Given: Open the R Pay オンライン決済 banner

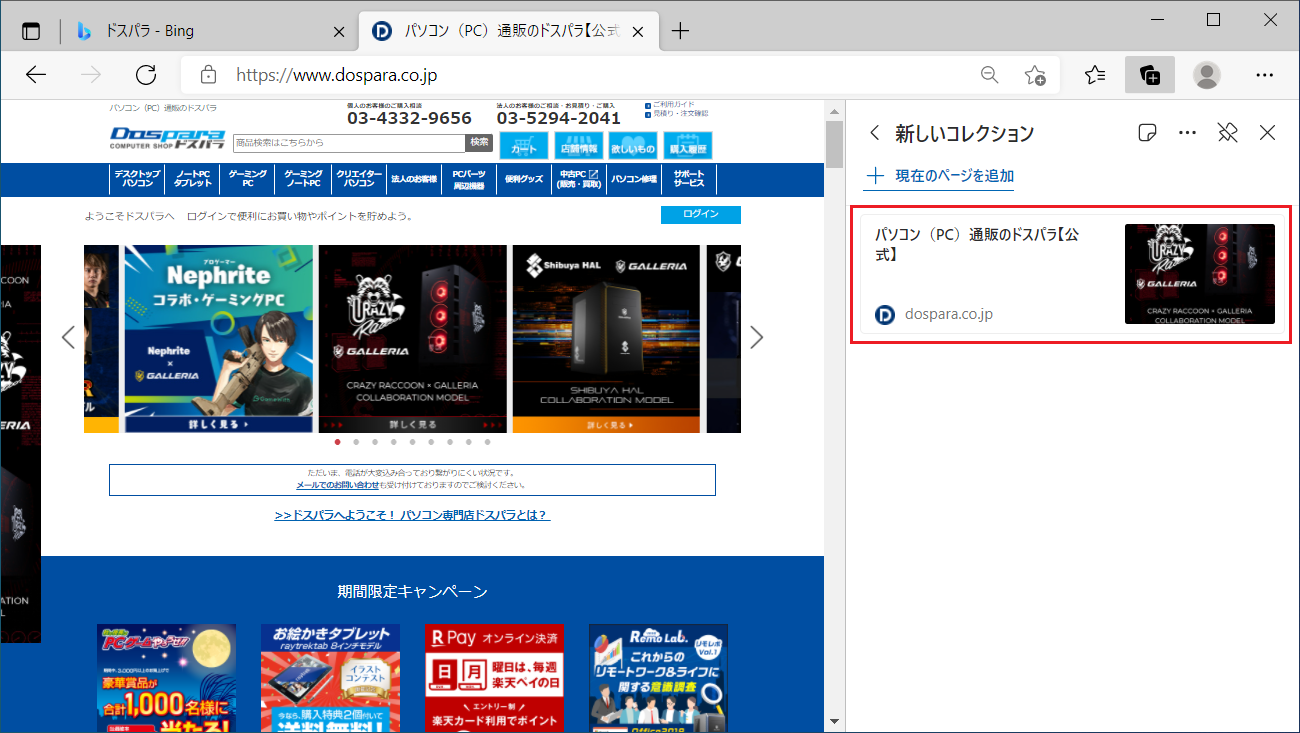Looking at the screenshot, I should (x=494, y=678).
